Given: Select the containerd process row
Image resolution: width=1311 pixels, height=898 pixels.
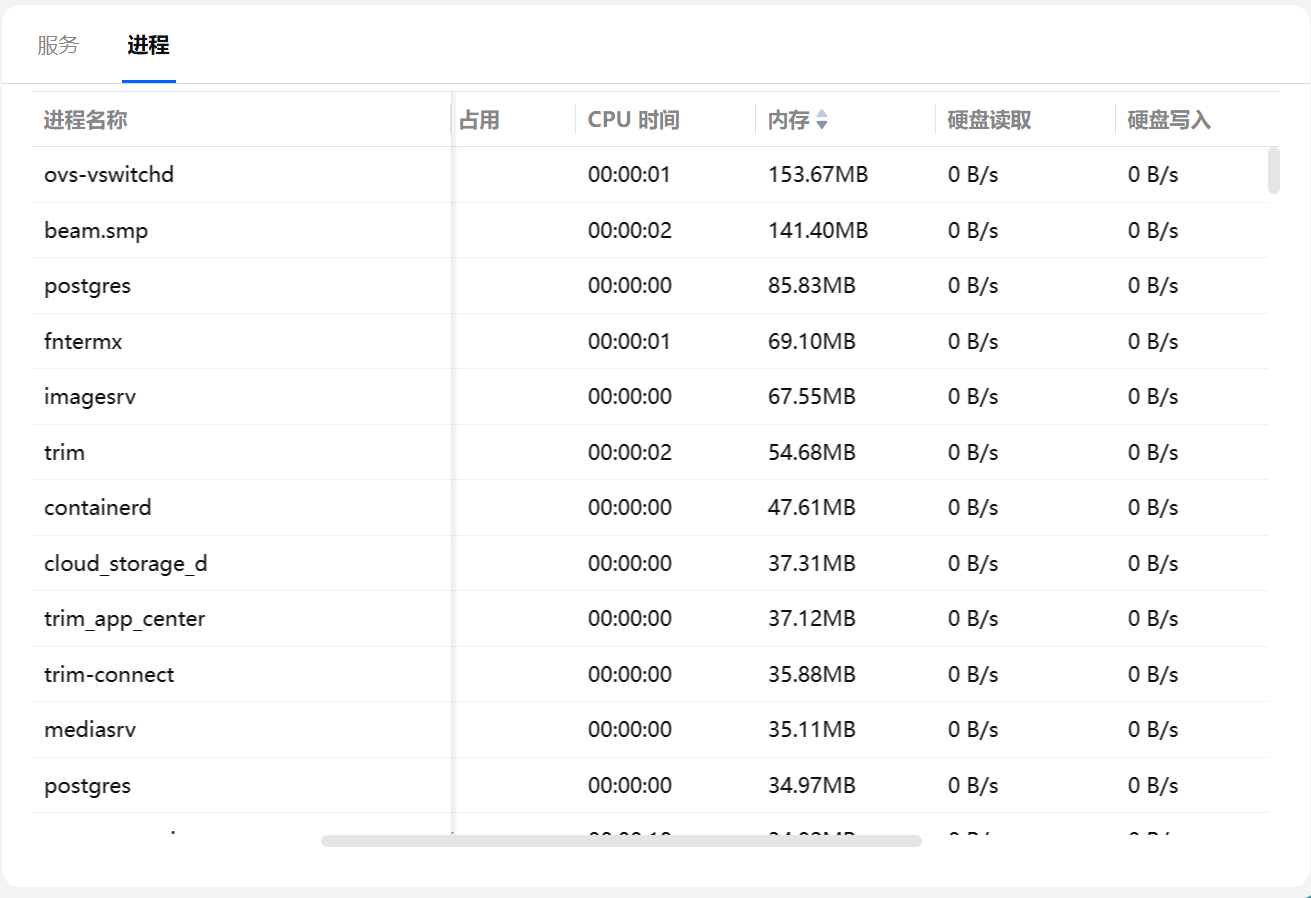Looking at the screenshot, I should pyautogui.click(x=98, y=508).
